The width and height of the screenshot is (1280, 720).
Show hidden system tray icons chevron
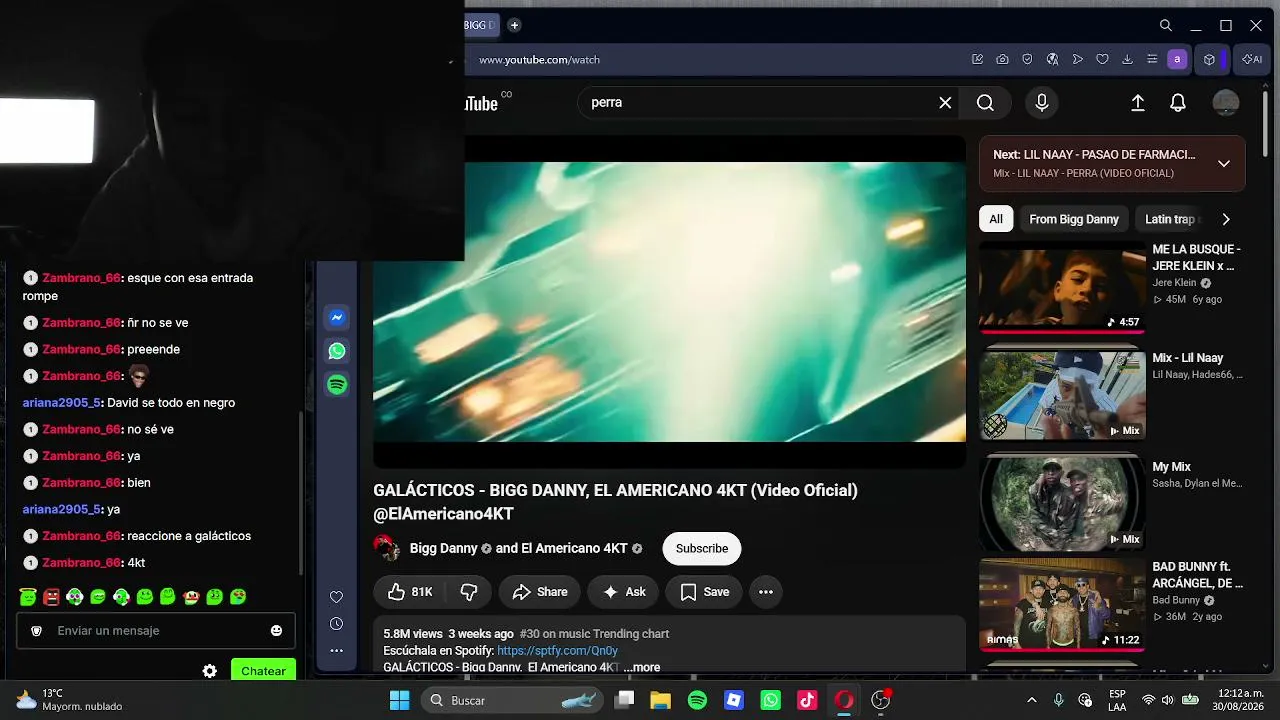tap(1032, 700)
